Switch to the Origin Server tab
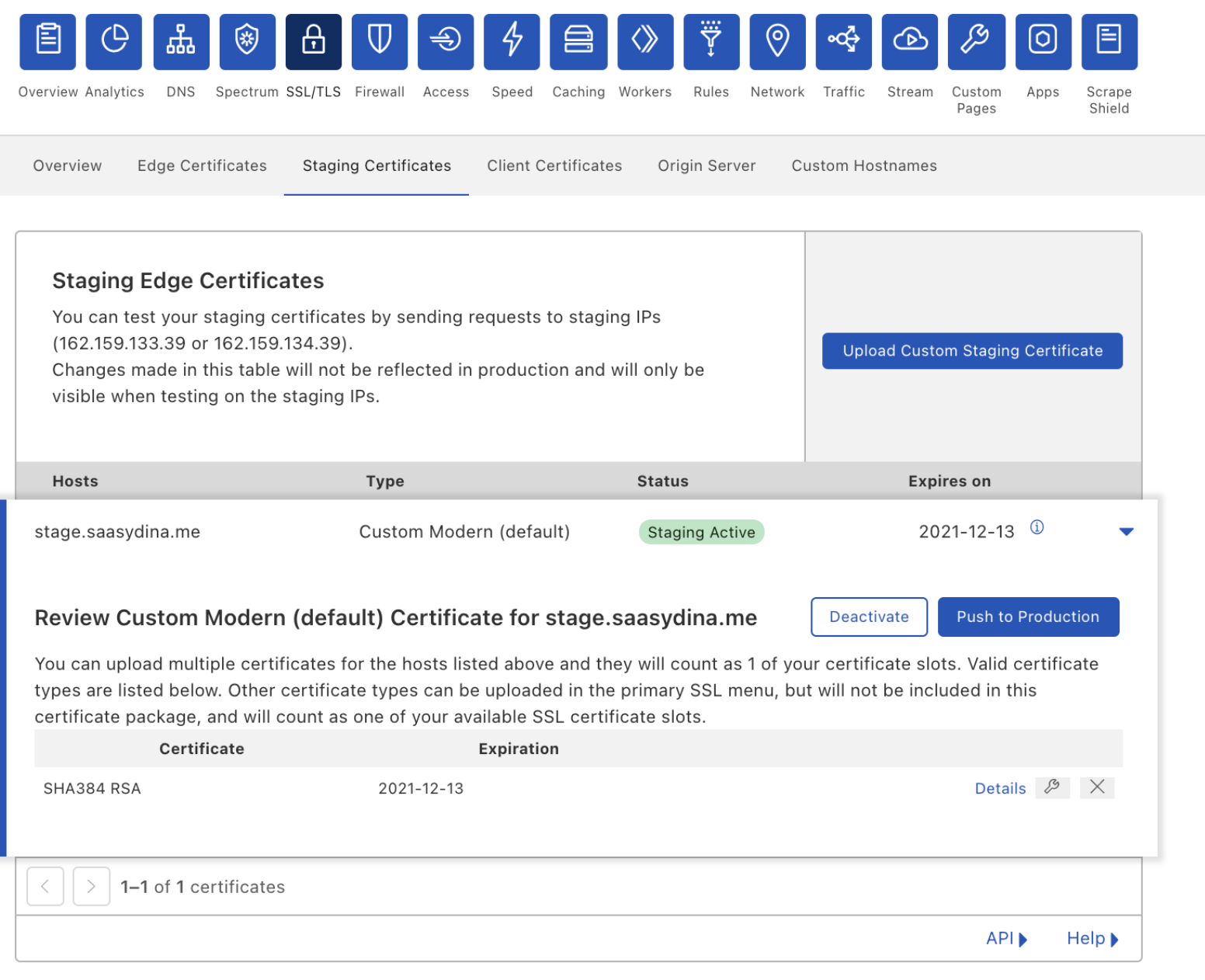The height and width of the screenshot is (980, 1205). 706,165
